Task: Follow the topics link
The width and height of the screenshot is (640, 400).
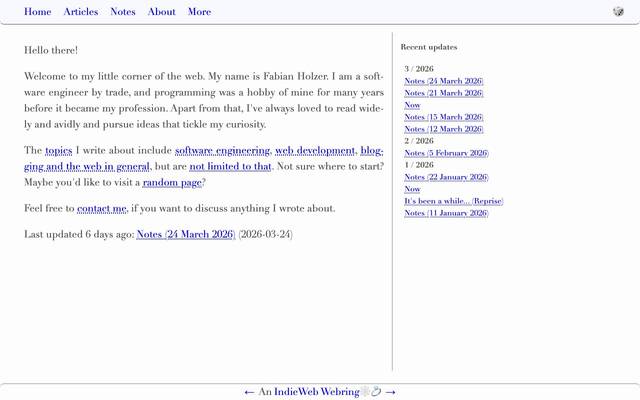Action: pyautogui.click(x=58, y=151)
